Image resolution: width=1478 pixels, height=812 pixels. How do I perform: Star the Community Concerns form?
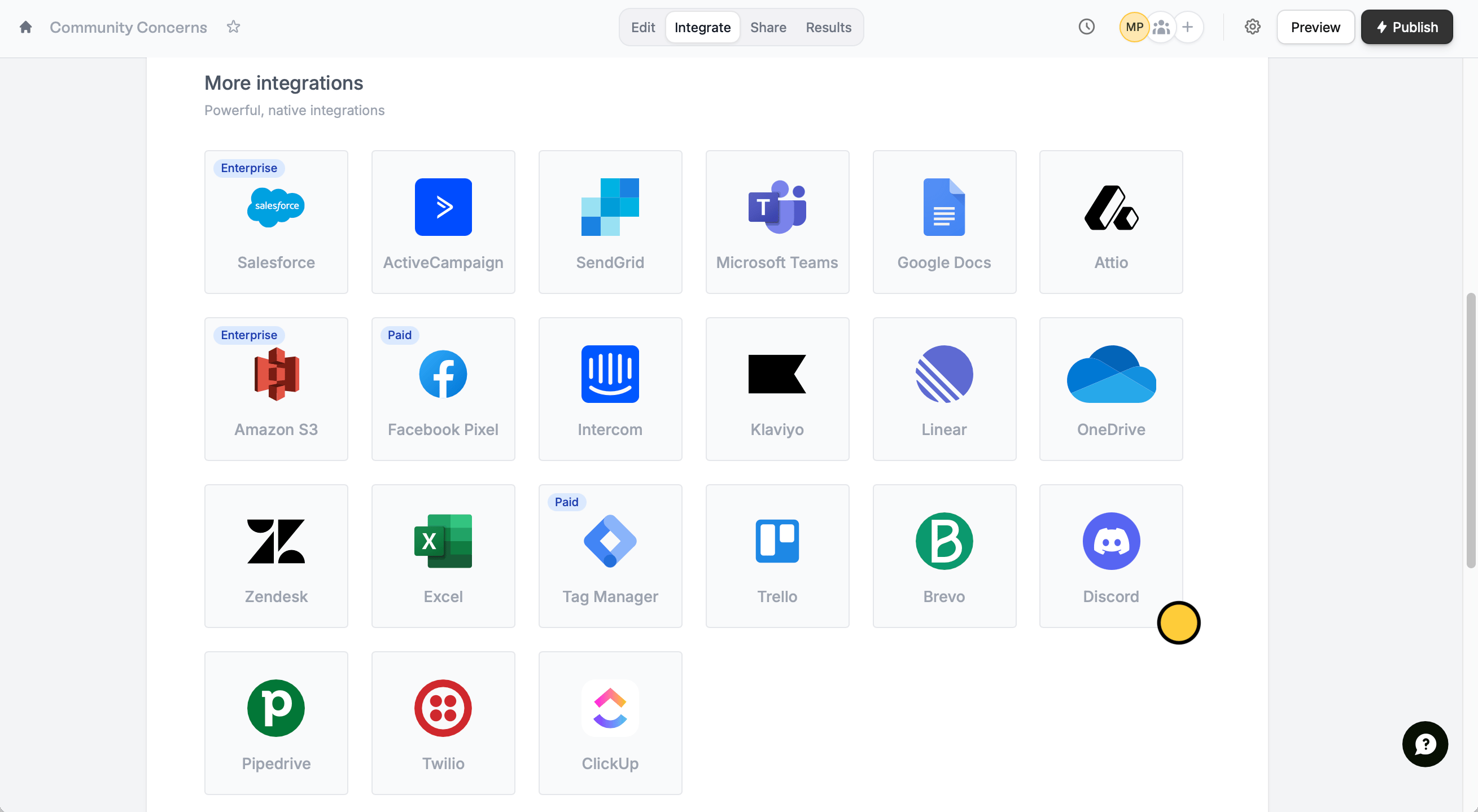[x=233, y=27]
